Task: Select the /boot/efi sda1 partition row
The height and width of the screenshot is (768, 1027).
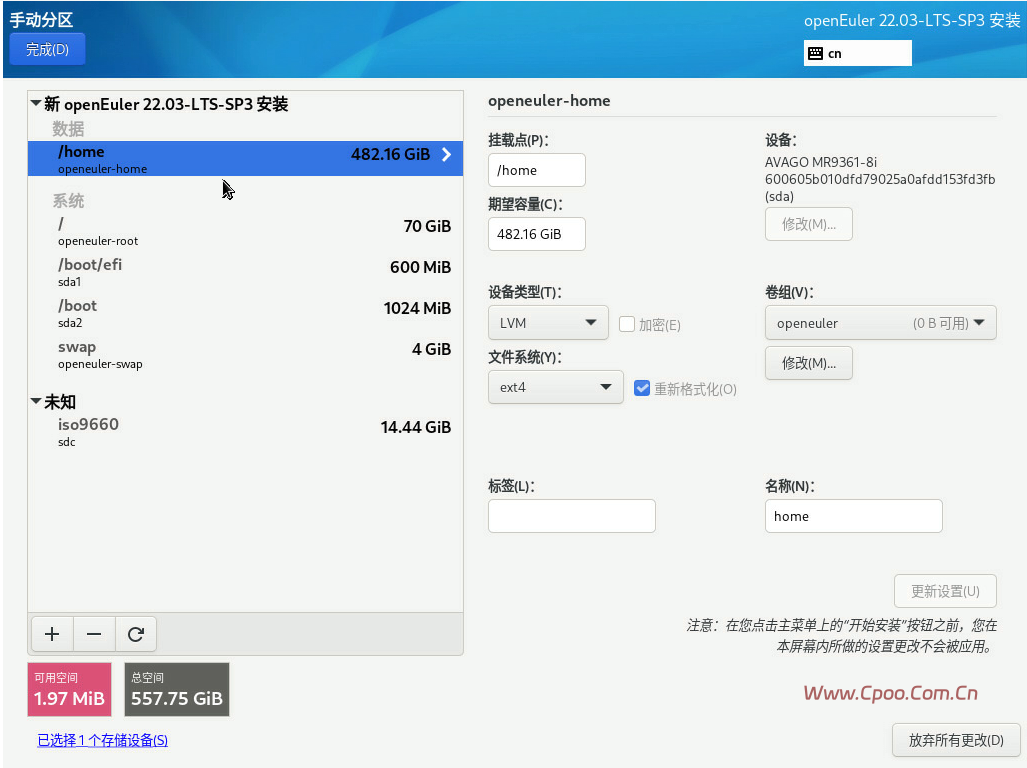Action: [x=245, y=272]
